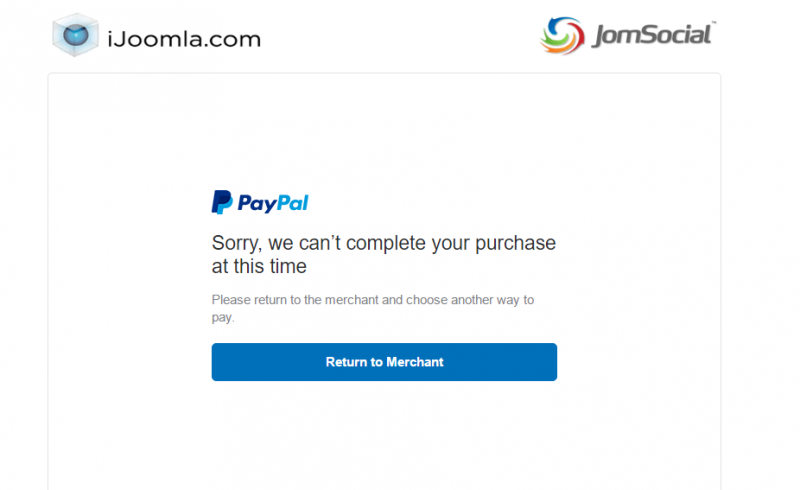Select the PayPal wordmark text

tap(273, 203)
